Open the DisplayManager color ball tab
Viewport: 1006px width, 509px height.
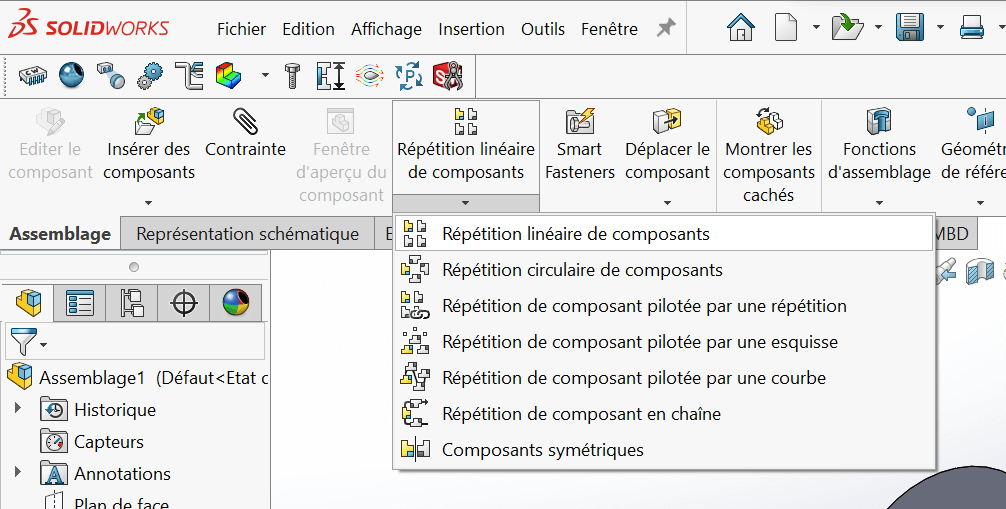(236, 302)
